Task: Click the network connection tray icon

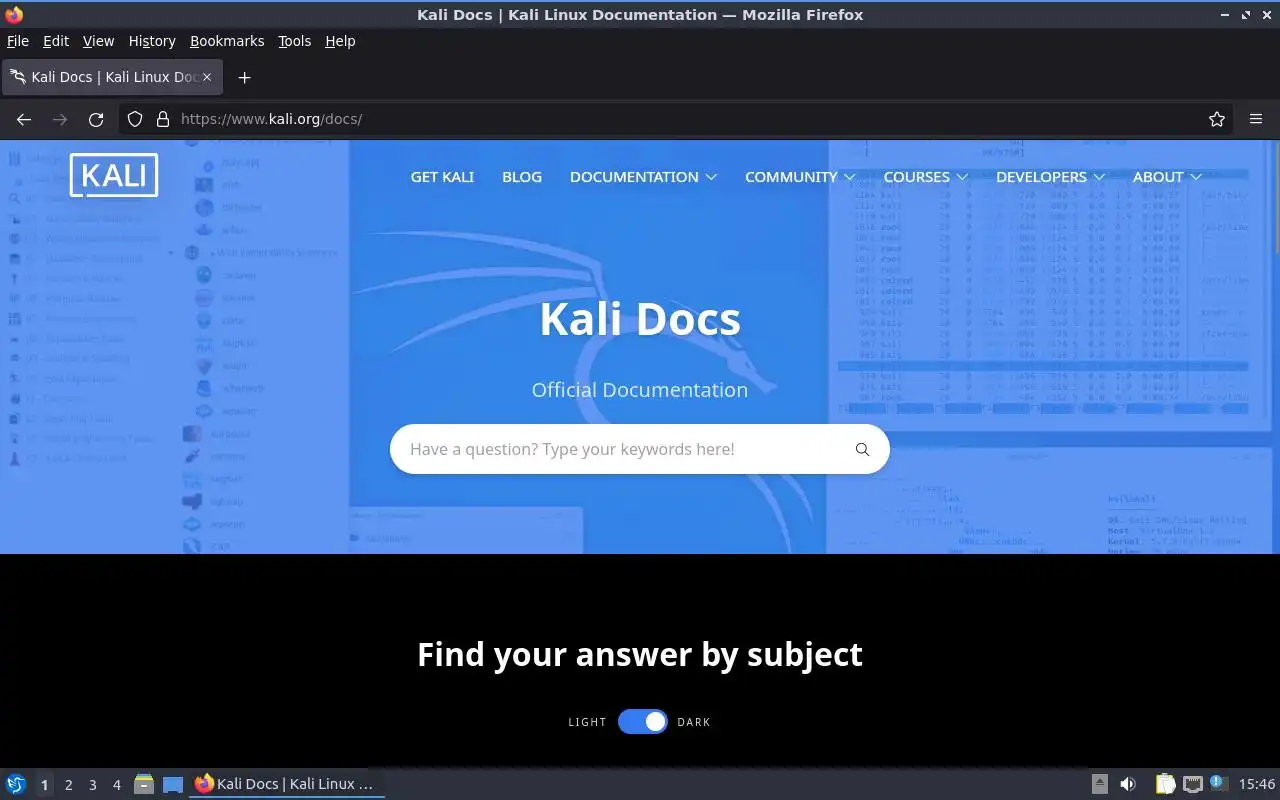Action: click(1192, 784)
